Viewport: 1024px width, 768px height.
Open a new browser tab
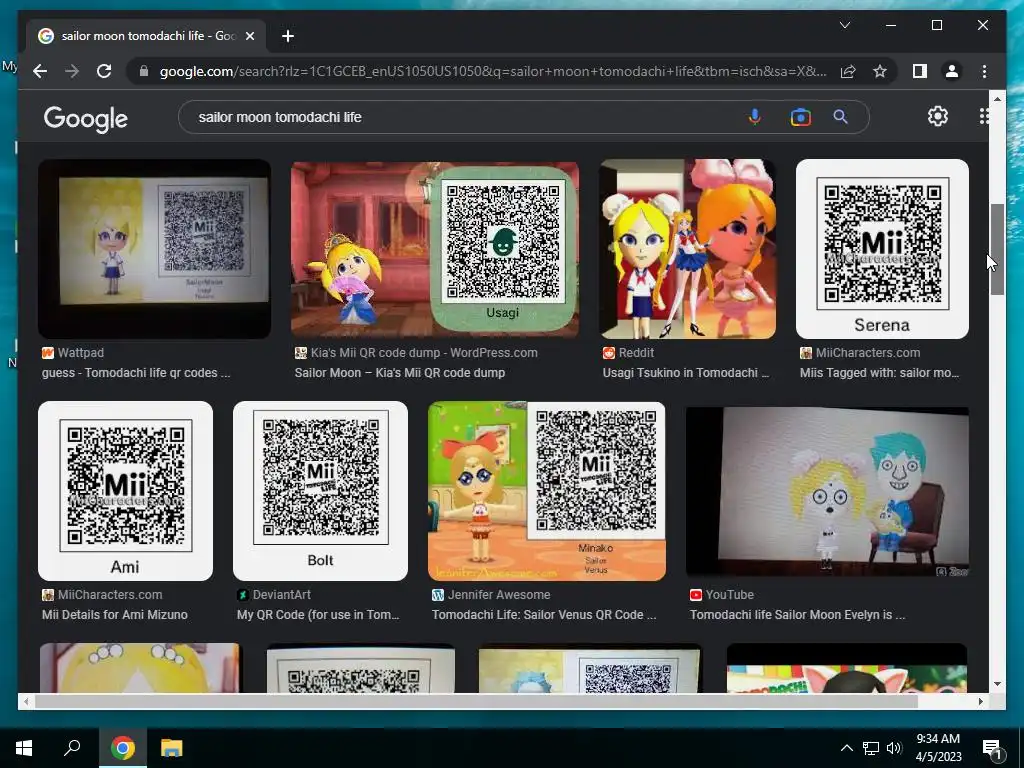click(288, 36)
